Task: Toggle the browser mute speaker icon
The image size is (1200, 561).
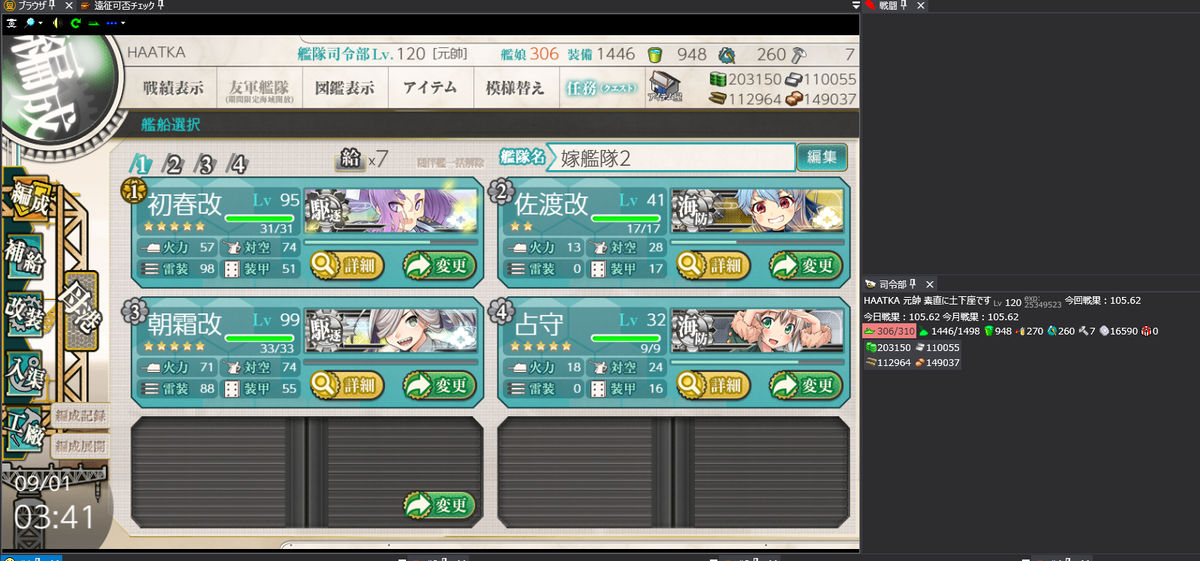Action: click(56, 22)
